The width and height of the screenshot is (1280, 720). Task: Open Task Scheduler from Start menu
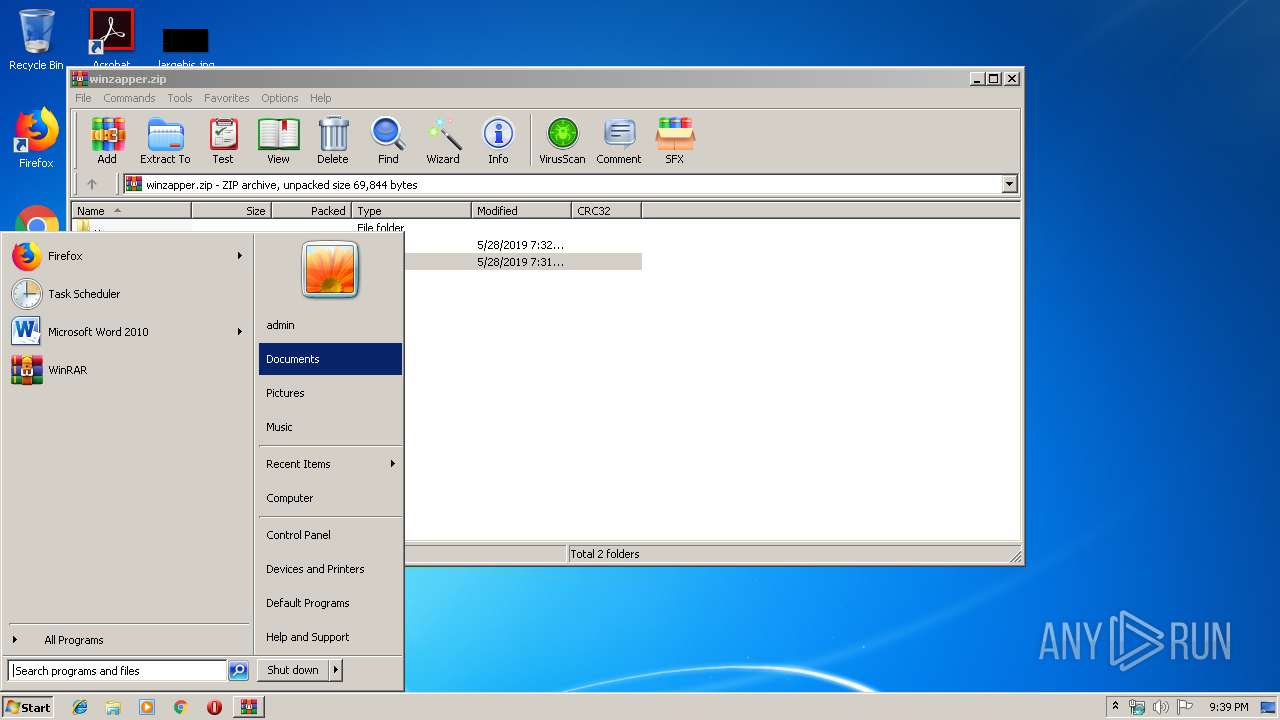127,294
